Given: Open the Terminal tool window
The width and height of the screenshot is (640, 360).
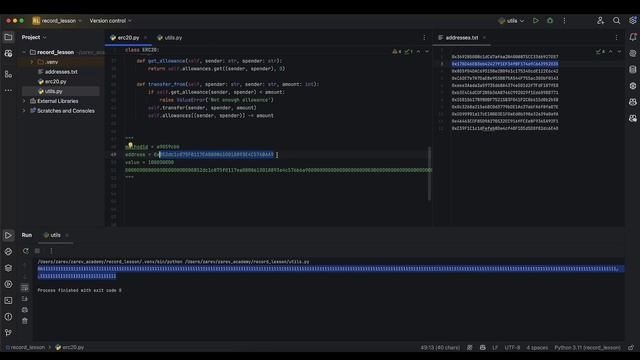Looking at the screenshot, I should pyautogui.click(x=8, y=300).
